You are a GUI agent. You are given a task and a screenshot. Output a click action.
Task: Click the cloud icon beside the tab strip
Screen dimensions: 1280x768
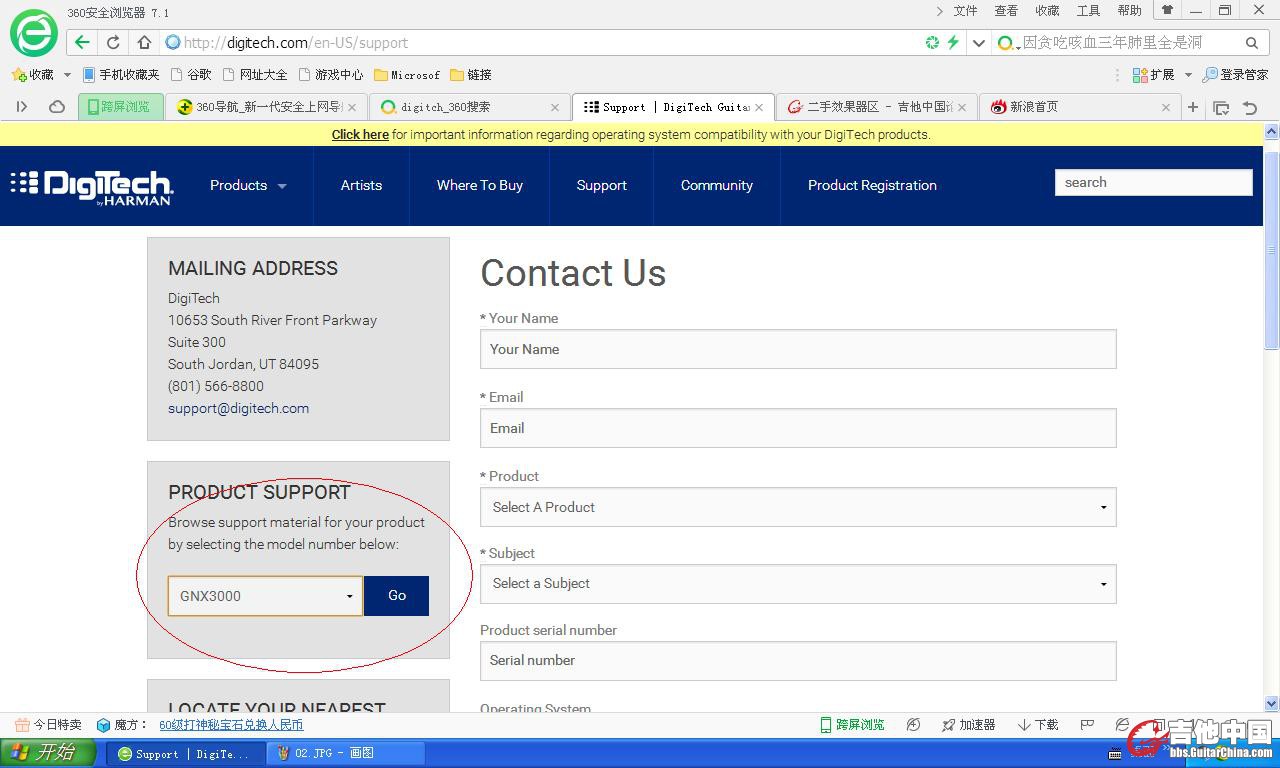pyautogui.click(x=57, y=107)
